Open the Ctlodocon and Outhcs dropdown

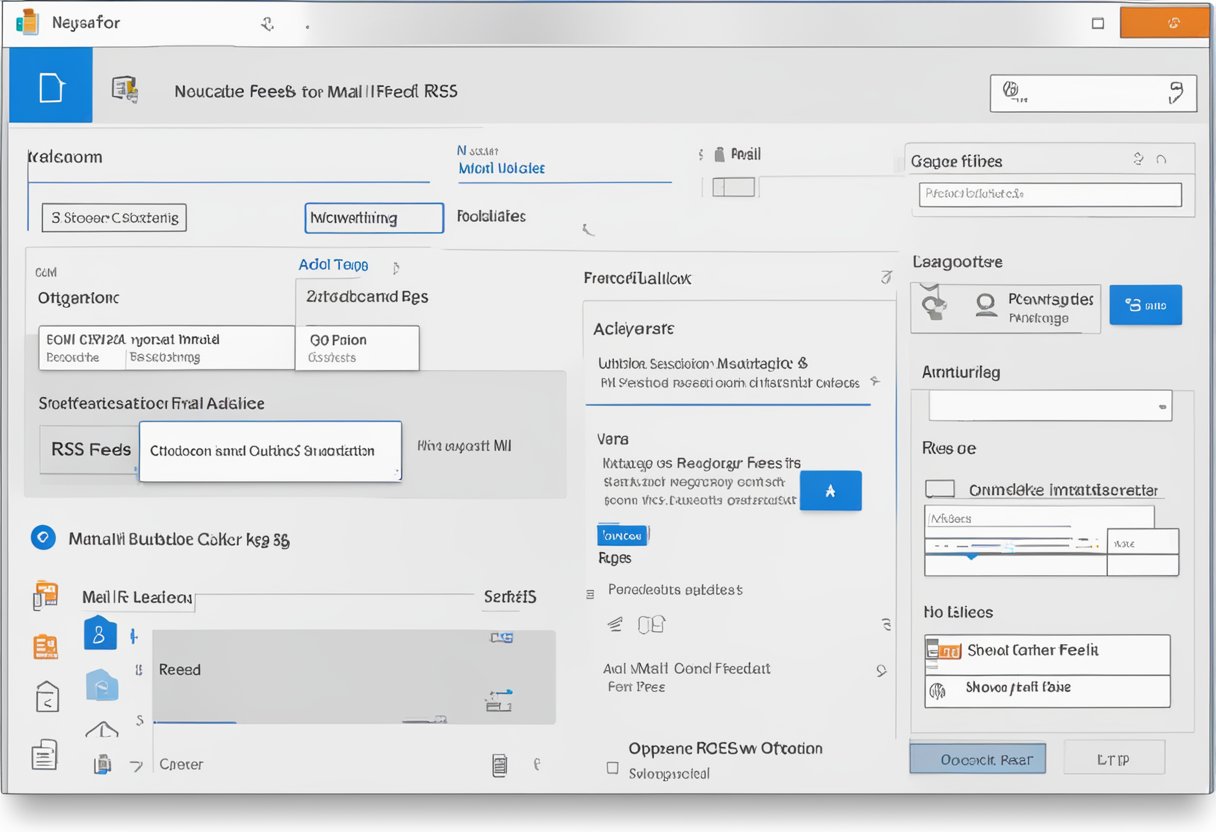[270, 452]
